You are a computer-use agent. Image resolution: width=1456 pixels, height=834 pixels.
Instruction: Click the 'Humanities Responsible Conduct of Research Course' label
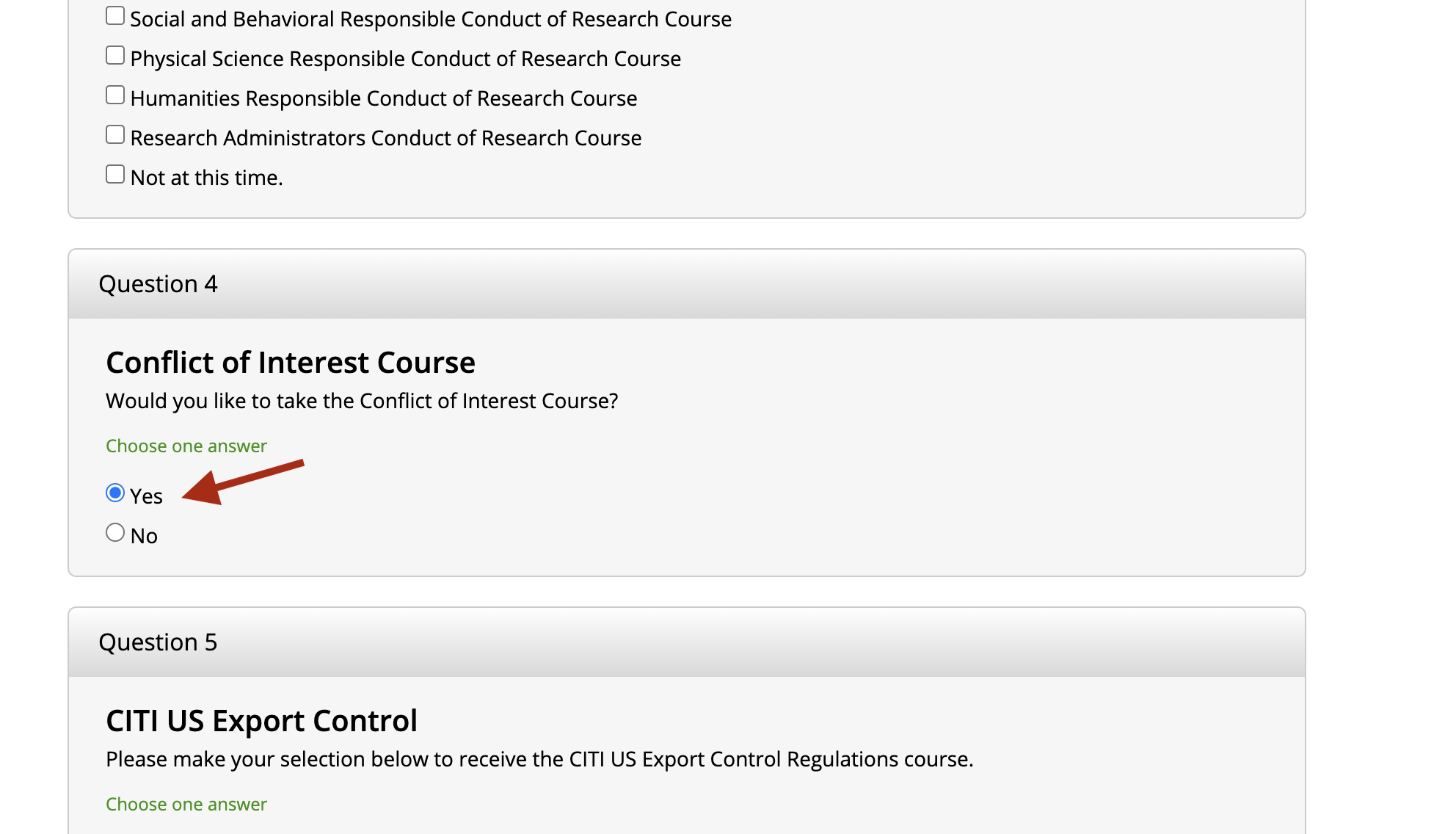click(383, 98)
